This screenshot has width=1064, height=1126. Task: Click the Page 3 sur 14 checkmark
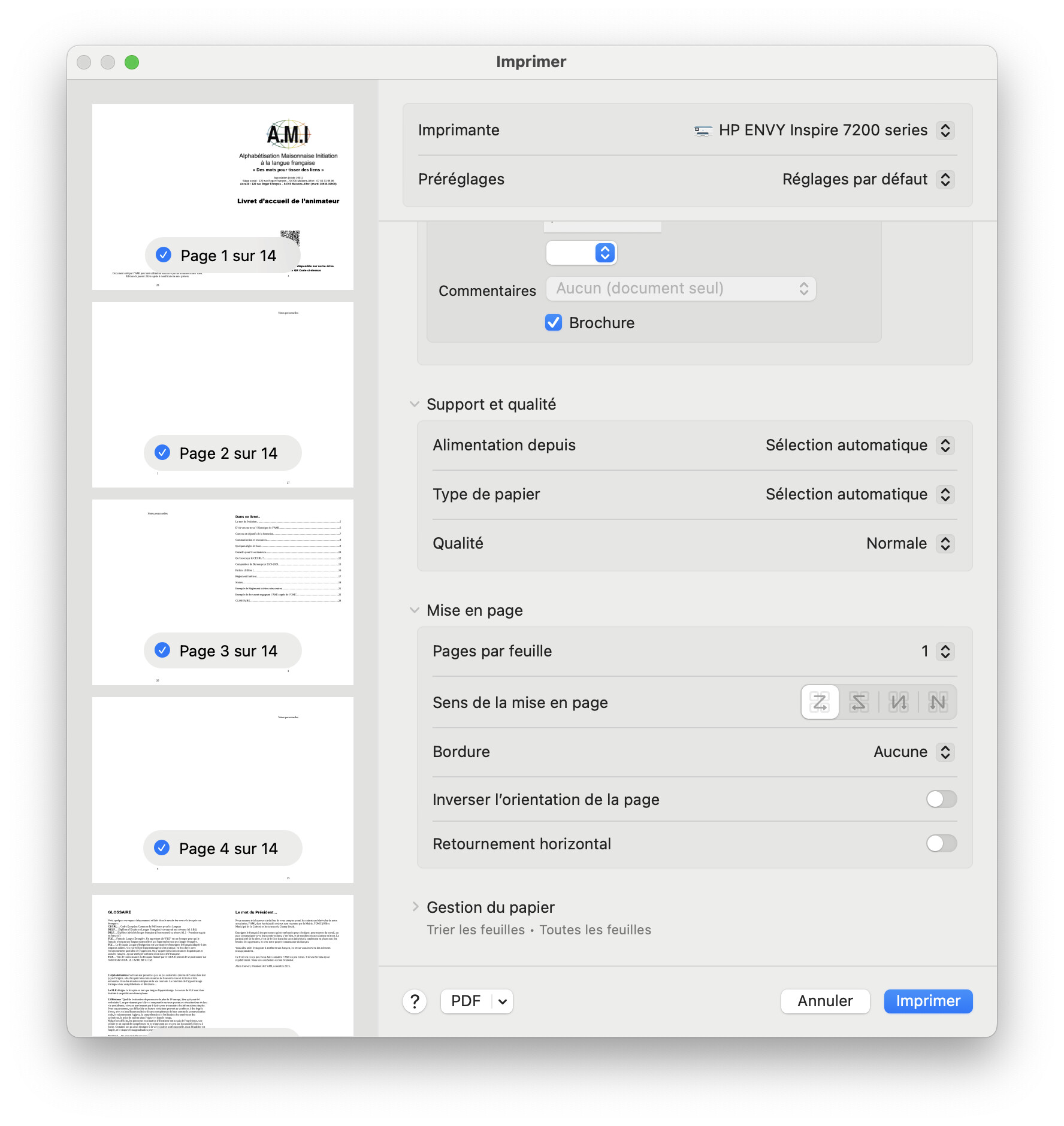(162, 650)
